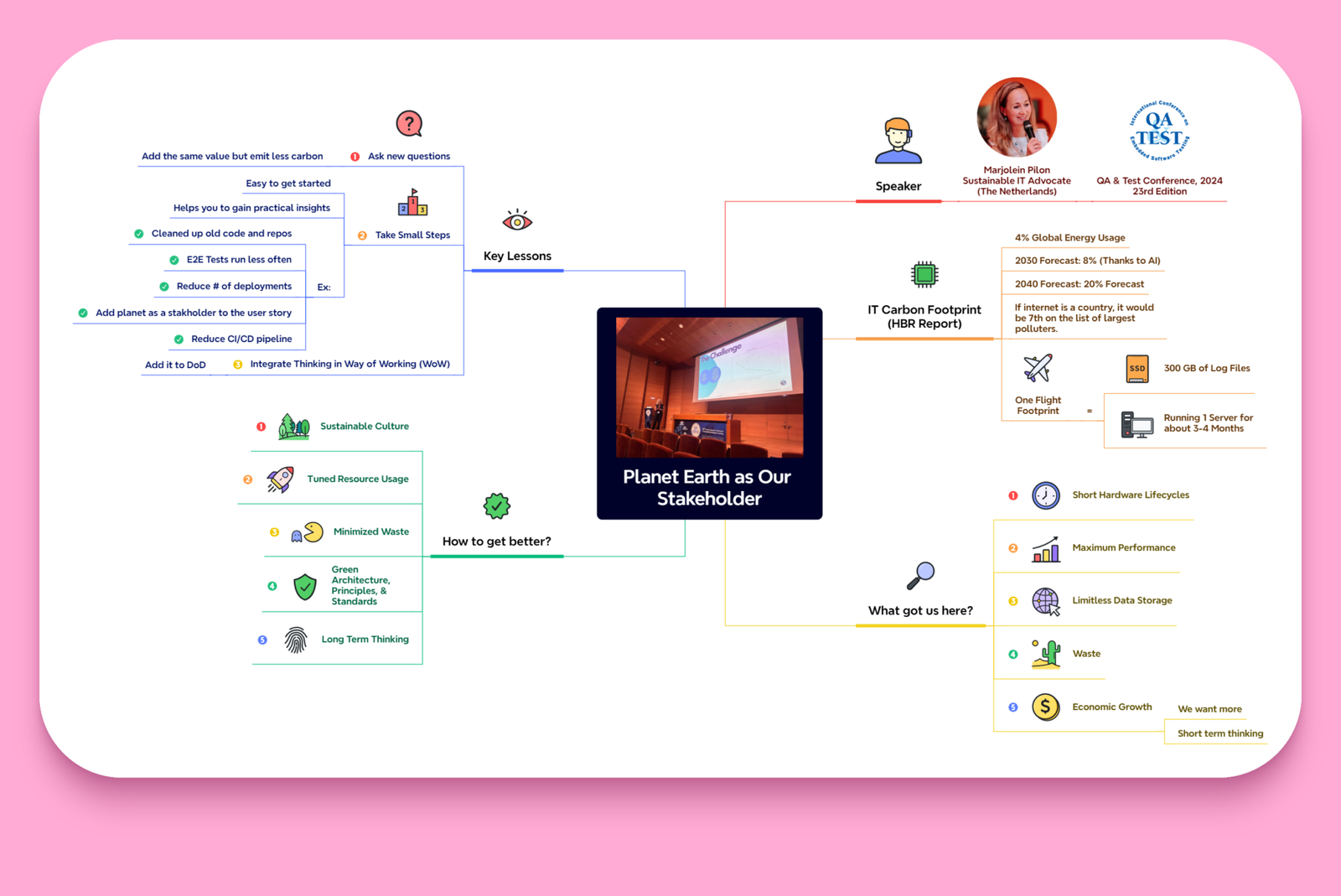Viewport: 1341px width, 896px height.
Task: Click the SSD drive icon
Action: point(1137,369)
